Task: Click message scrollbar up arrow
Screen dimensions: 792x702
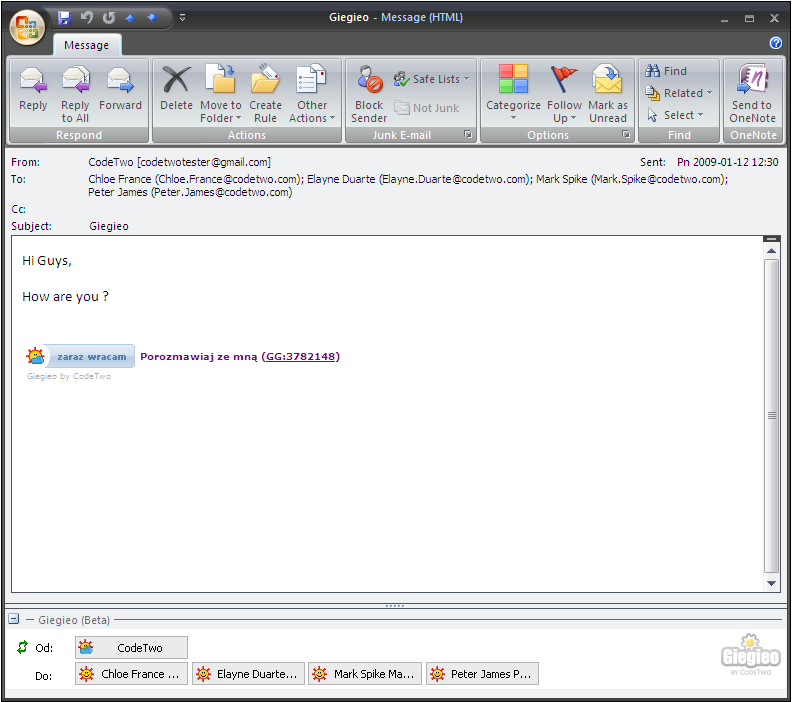Action: coord(771,251)
